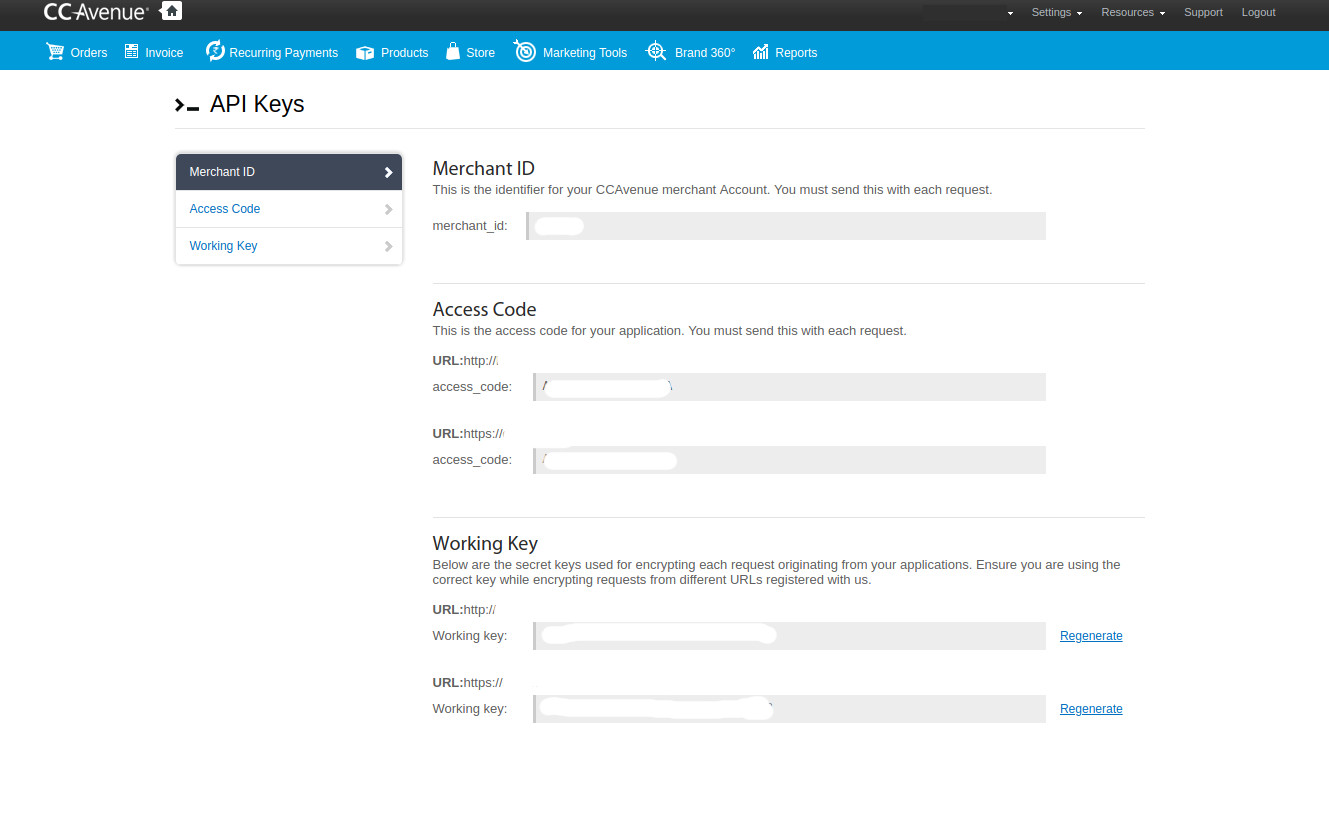Click the home icon next to CCAvenue logo
The height and width of the screenshot is (828, 1329).
[x=171, y=11]
